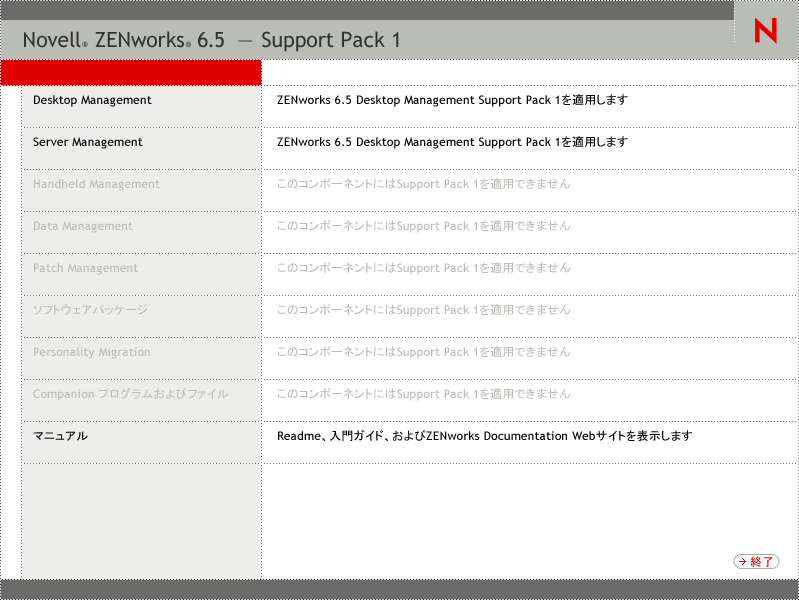The height and width of the screenshot is (600, 799).
Task: Click the disabled Handheld Management entry
Action: [96, 184]
